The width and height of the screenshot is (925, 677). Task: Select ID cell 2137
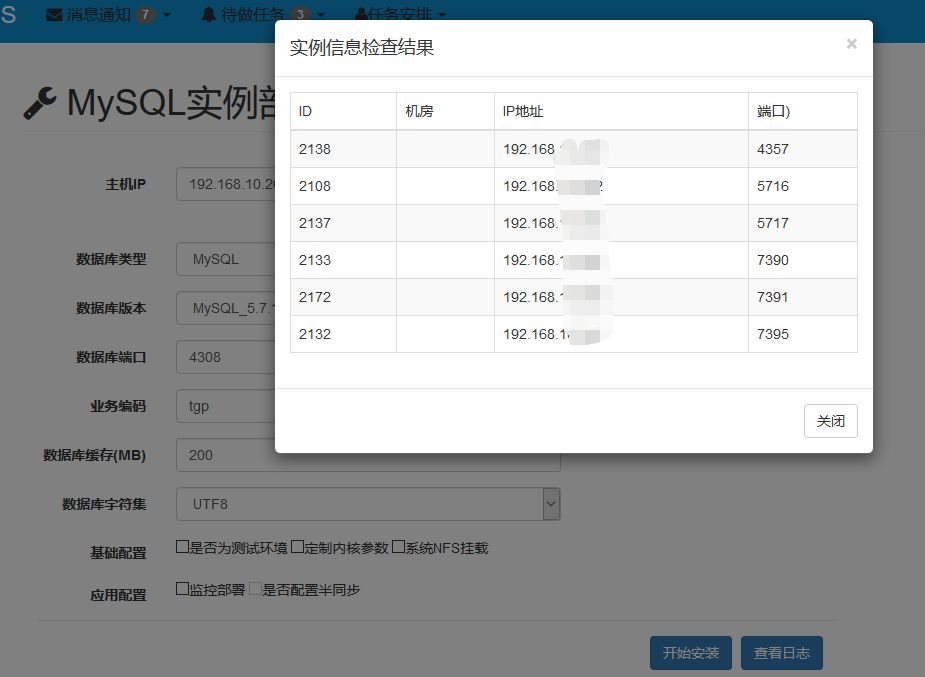[343, 224]
